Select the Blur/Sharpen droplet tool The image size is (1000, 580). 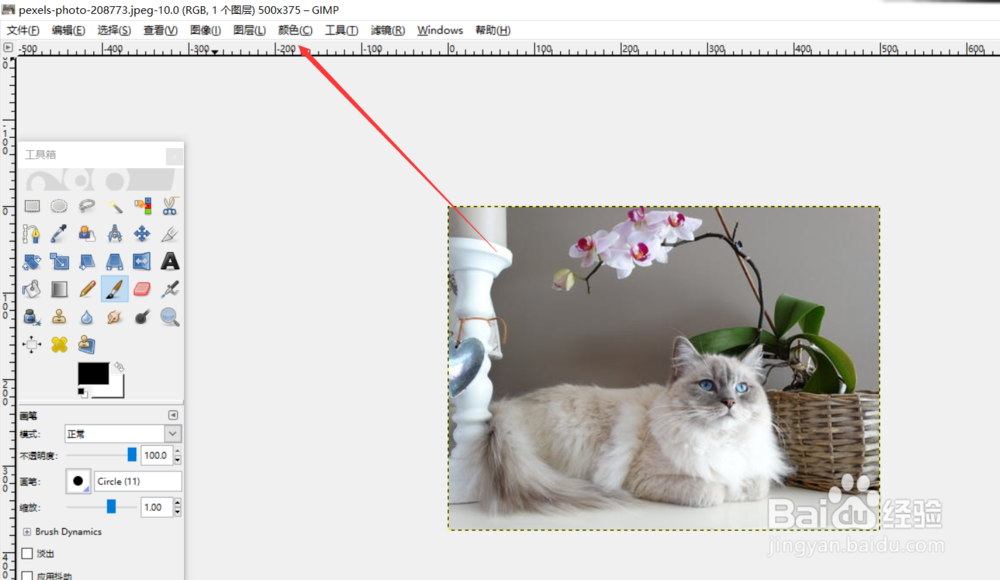coord(87,317)
